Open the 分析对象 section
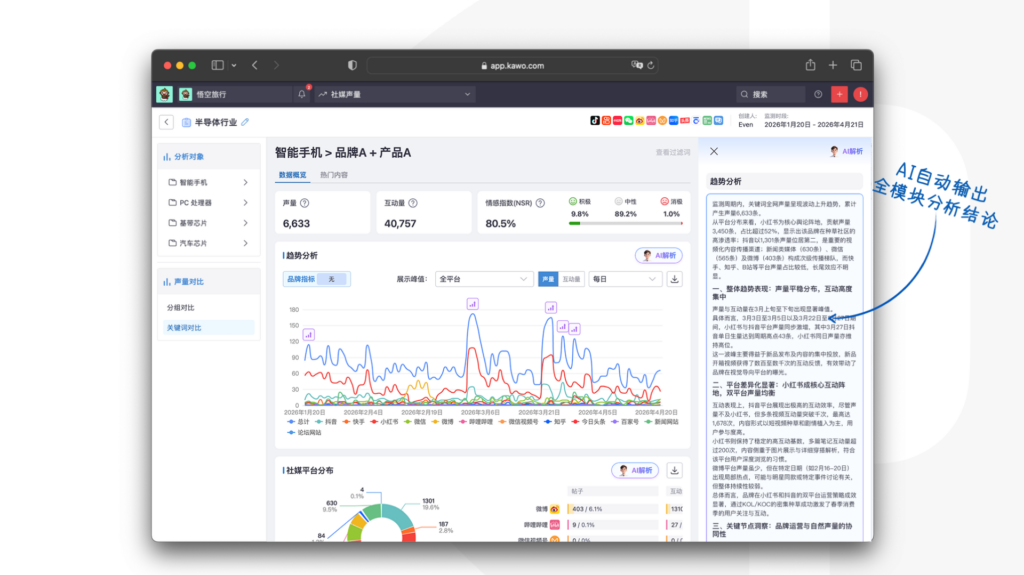Image resolution: width=1024 pixels, height=575 pixels. 209,157
